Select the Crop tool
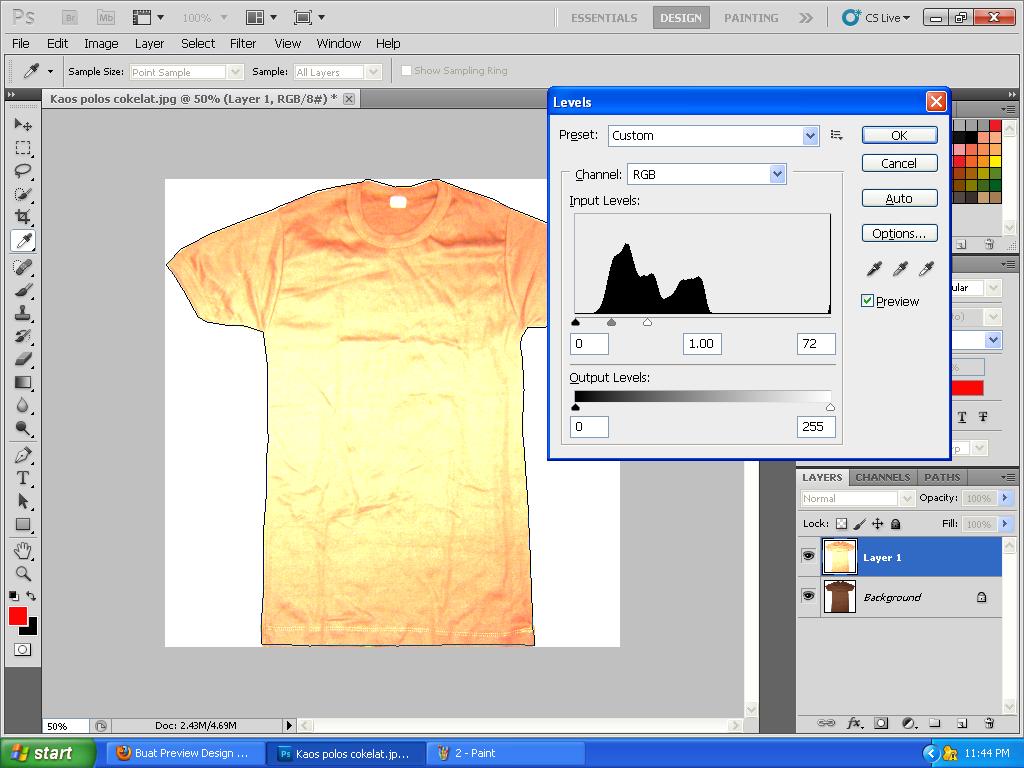The height and width of the screenshot is (768, 1024). 23,217
